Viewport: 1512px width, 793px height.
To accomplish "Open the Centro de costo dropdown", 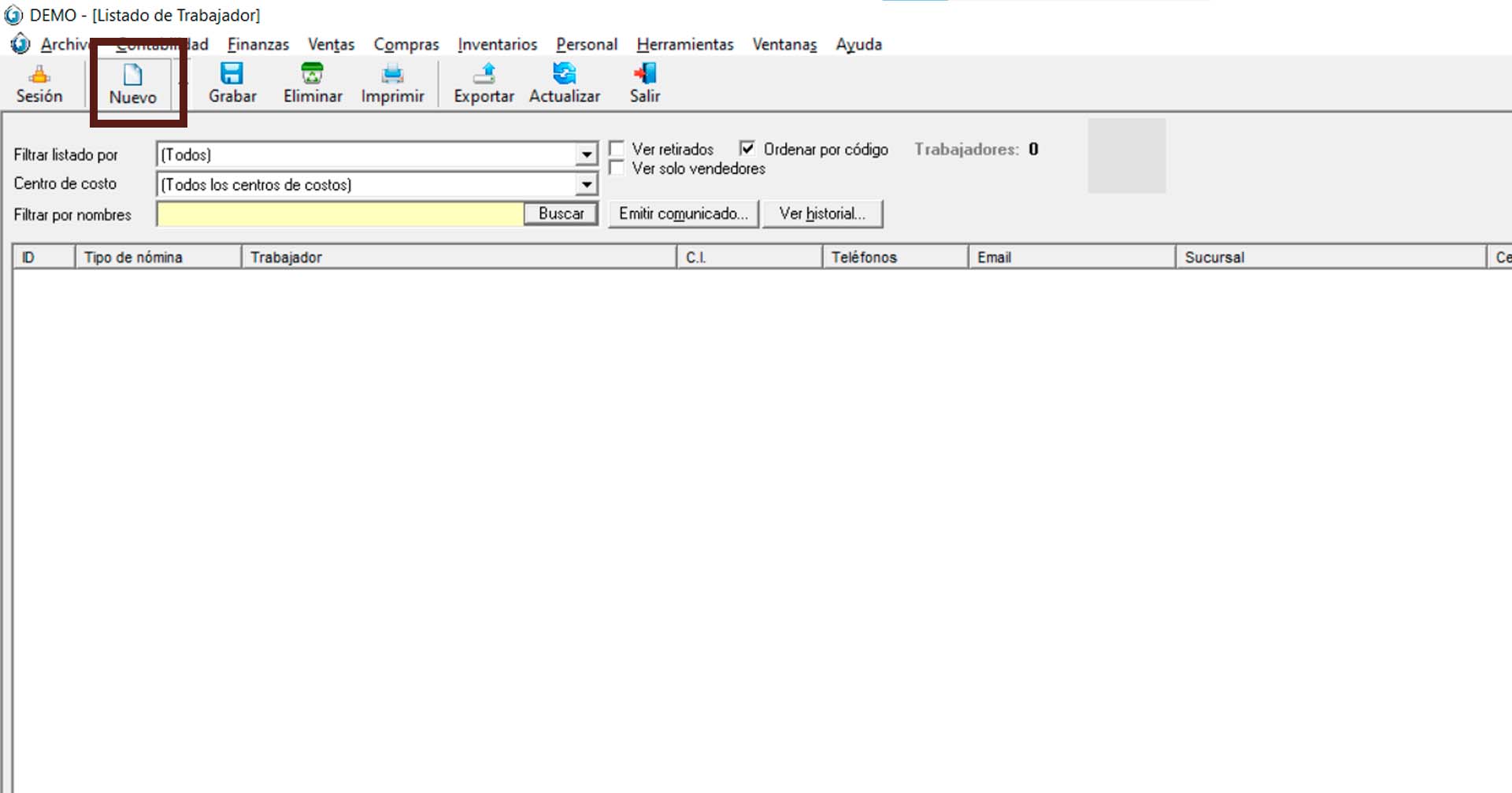I will pyautogui.click(x=586, y=185).
